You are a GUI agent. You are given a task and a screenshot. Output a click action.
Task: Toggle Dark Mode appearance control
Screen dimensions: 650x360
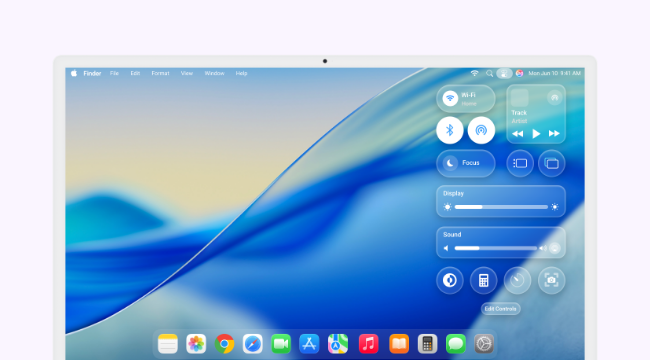(450, 281)
